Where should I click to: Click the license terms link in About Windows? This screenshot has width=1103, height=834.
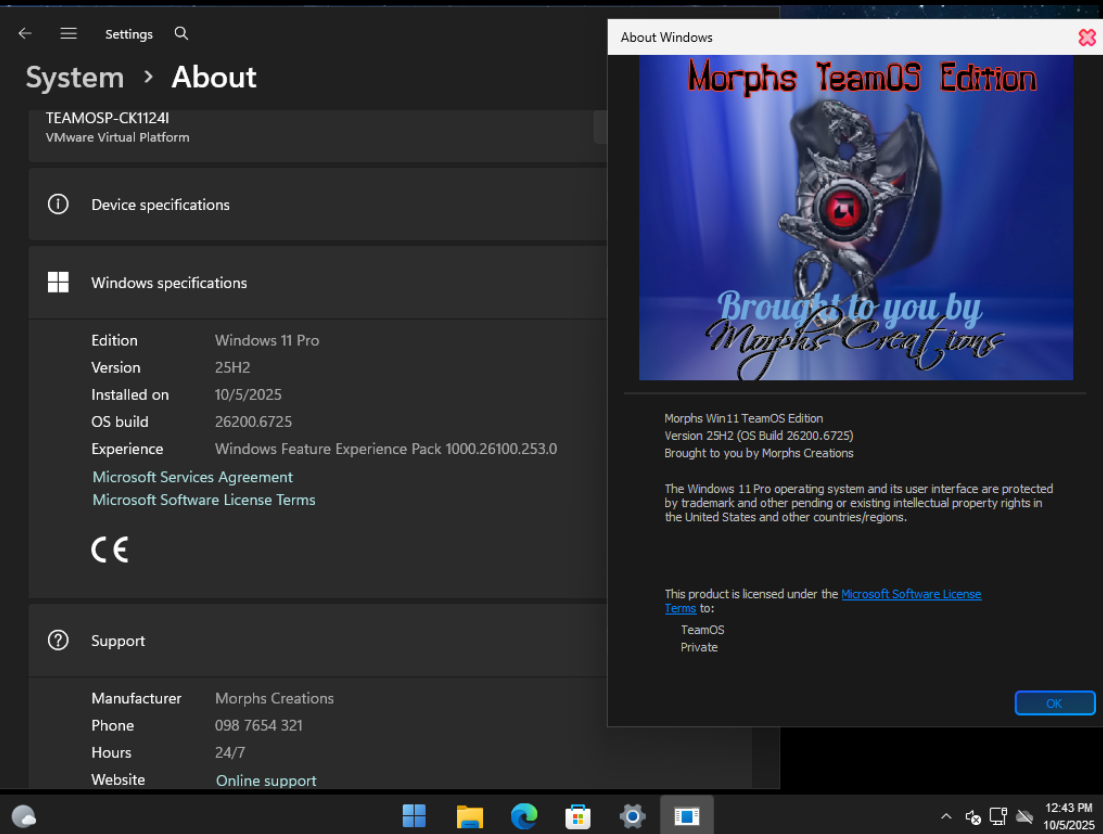point(910,594)
